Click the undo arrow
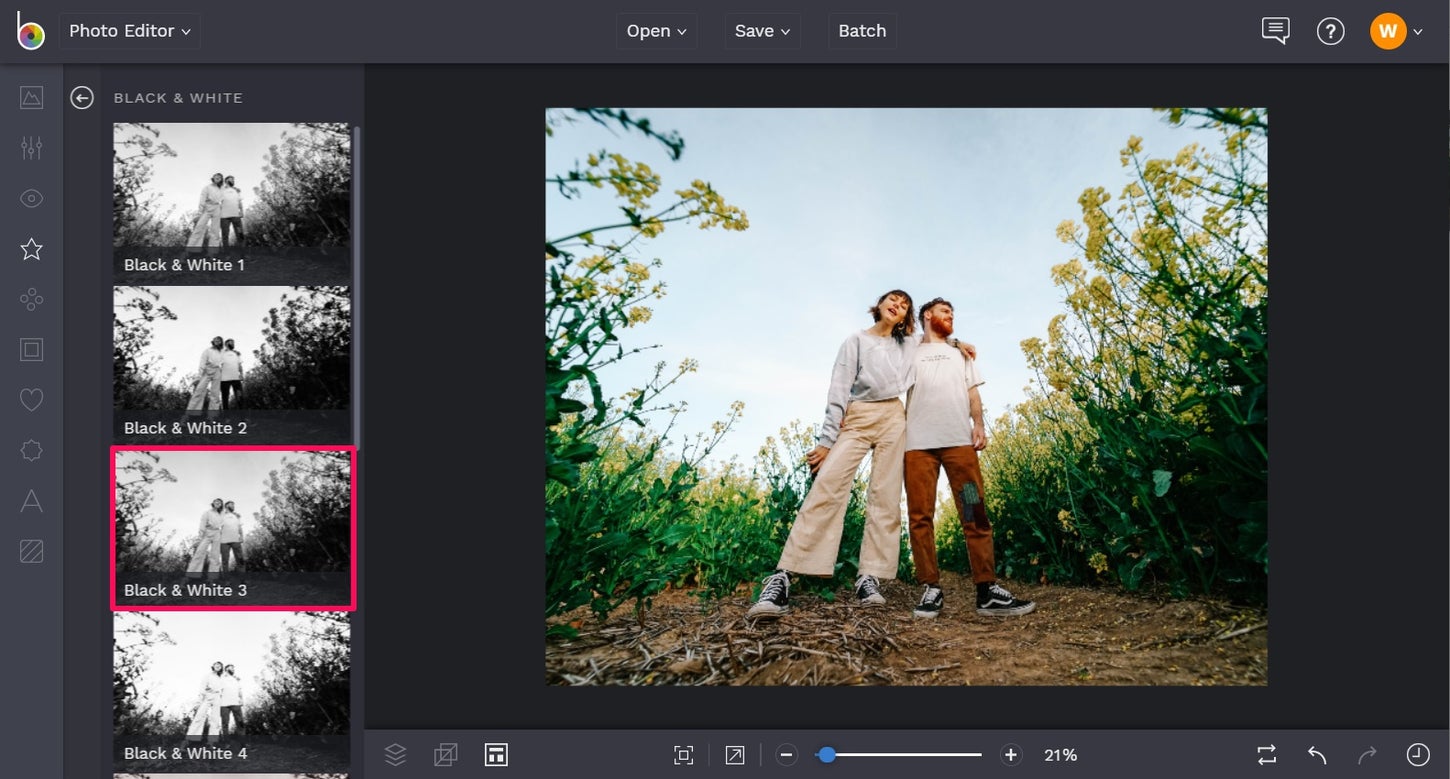This screenshot has width=1450, height=779. (1315, 755)
